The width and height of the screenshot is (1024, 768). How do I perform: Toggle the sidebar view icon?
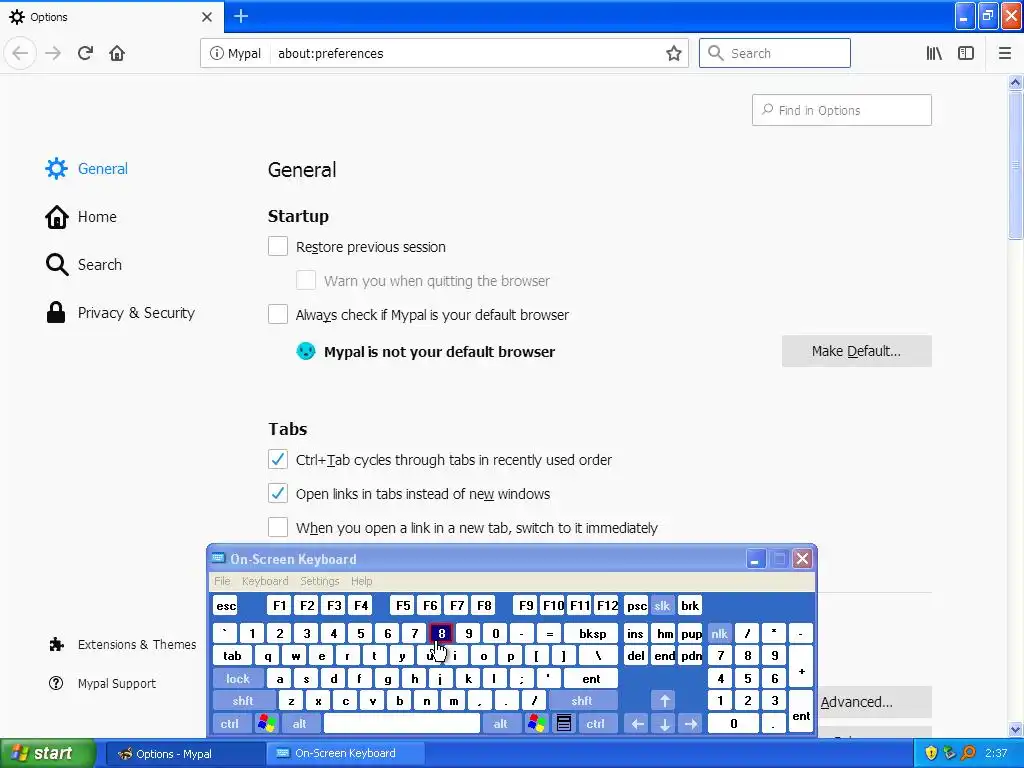coord(966,53)
